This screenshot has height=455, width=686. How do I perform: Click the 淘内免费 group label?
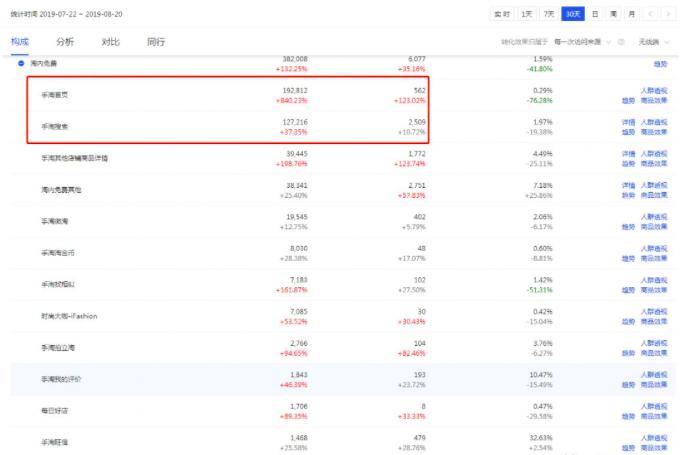43,63
